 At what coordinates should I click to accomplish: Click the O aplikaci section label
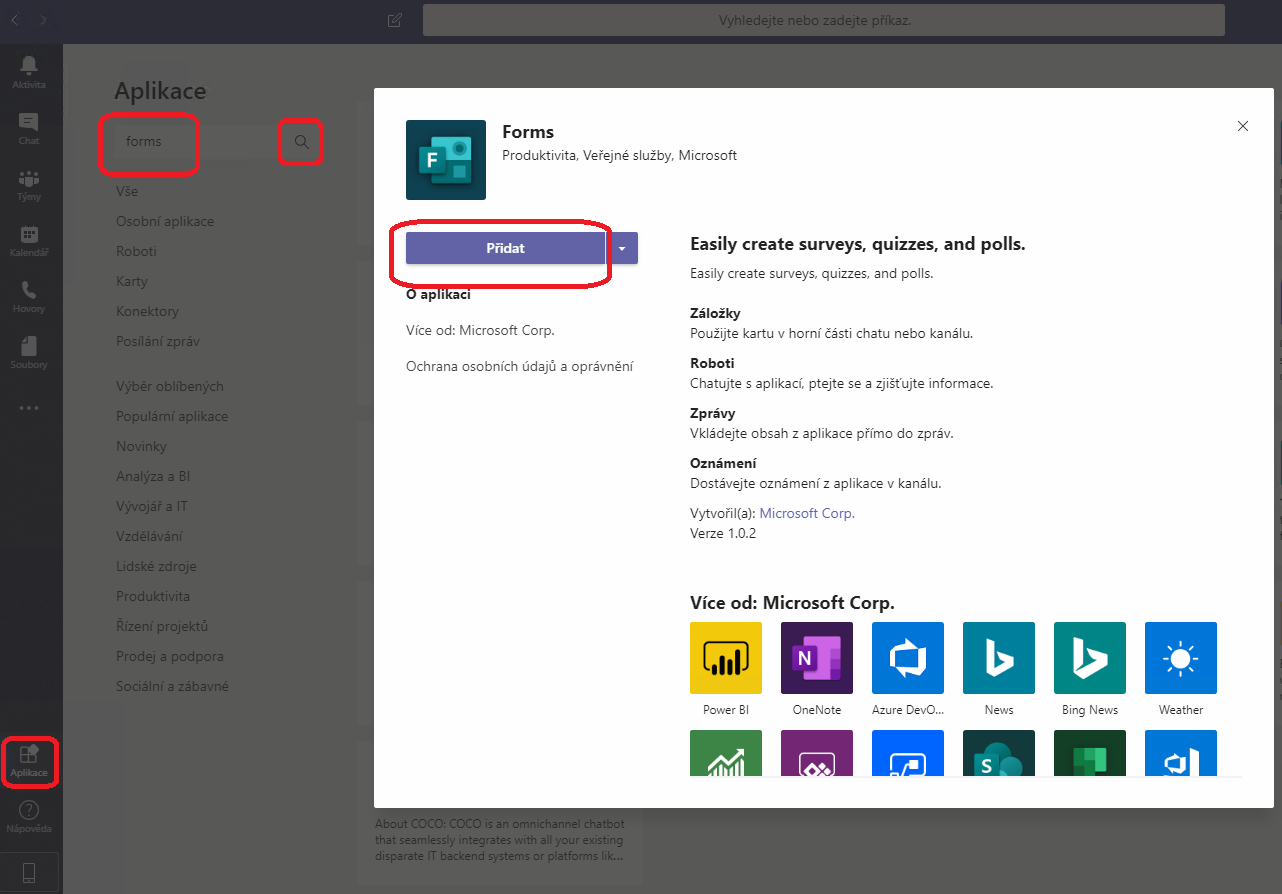(x=438, y=294)
